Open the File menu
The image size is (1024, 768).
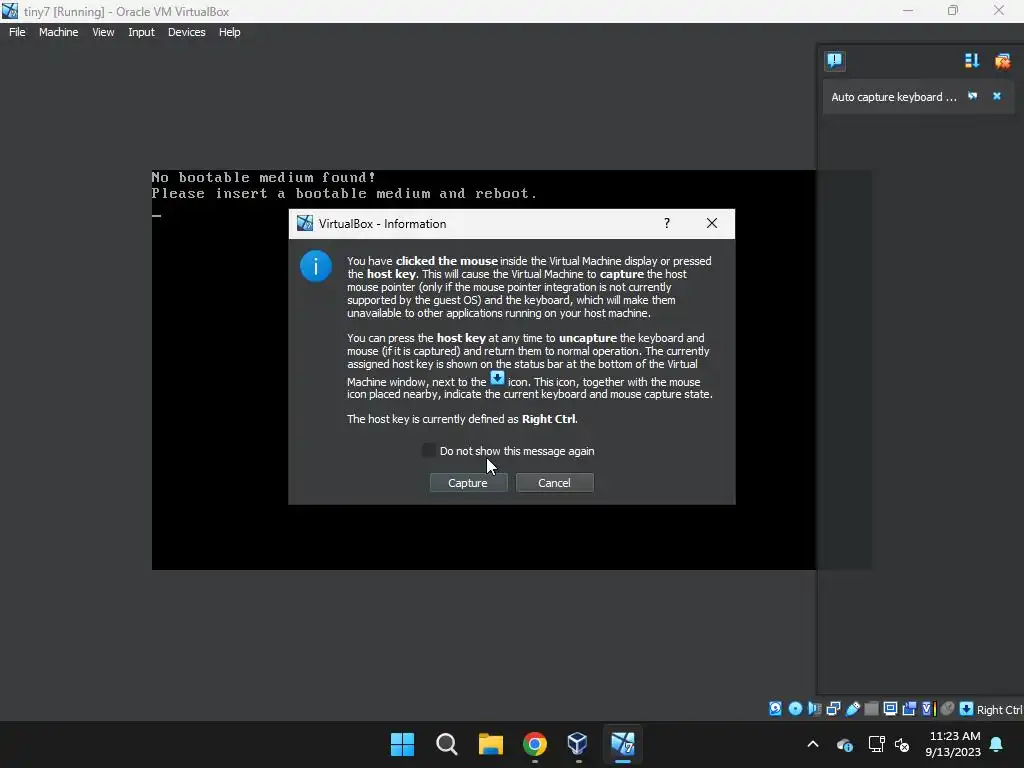click(x=17, y=32)
